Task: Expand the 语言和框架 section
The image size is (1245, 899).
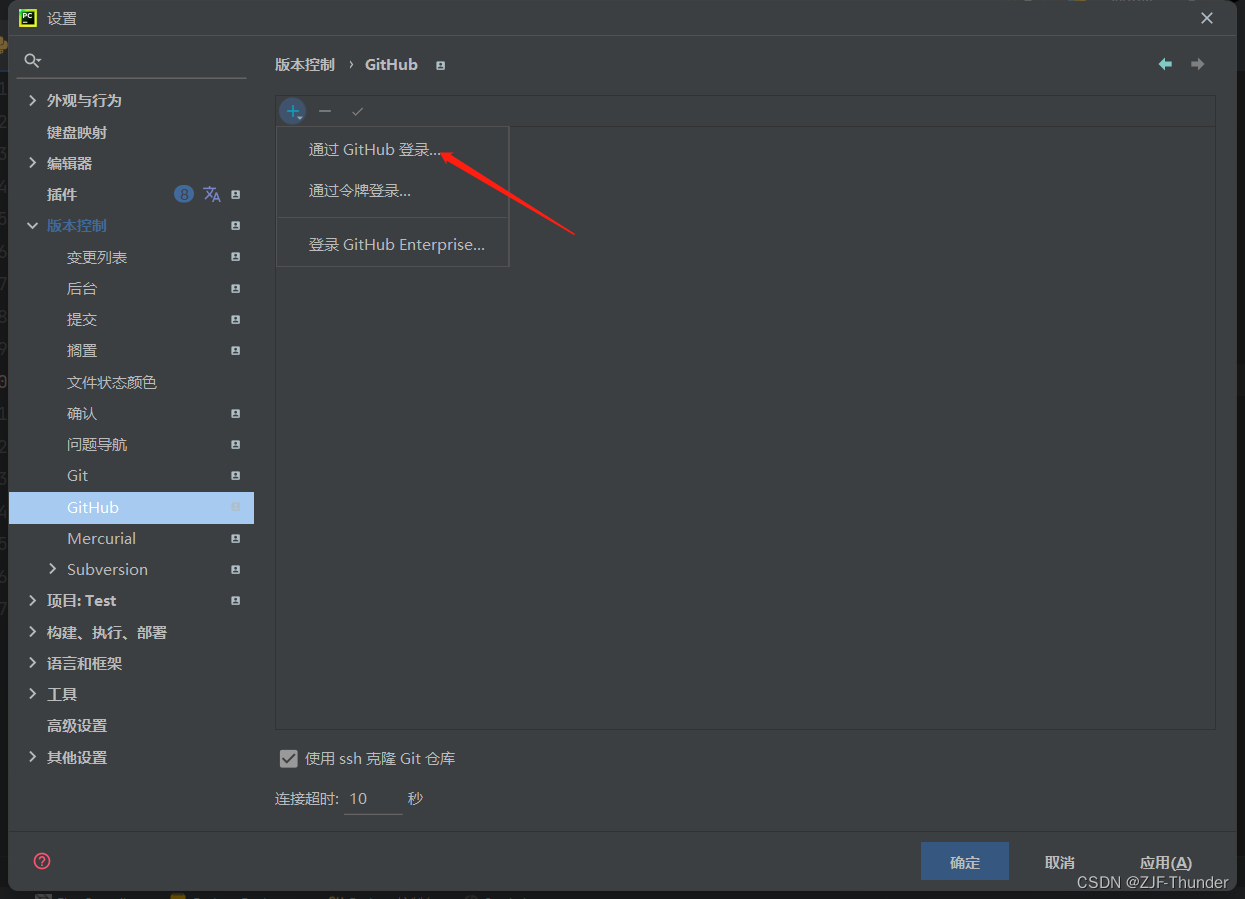Action: 33,663
